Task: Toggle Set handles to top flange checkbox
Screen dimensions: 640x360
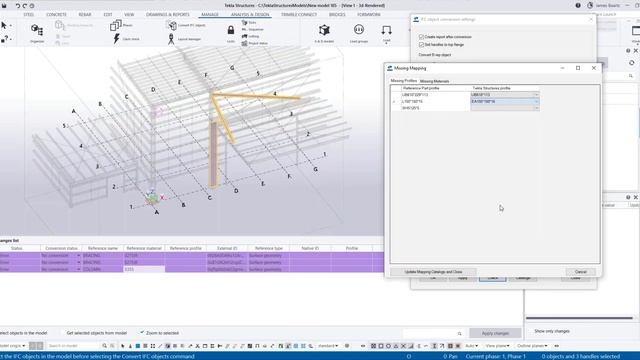Action: (x=421, y=44)
